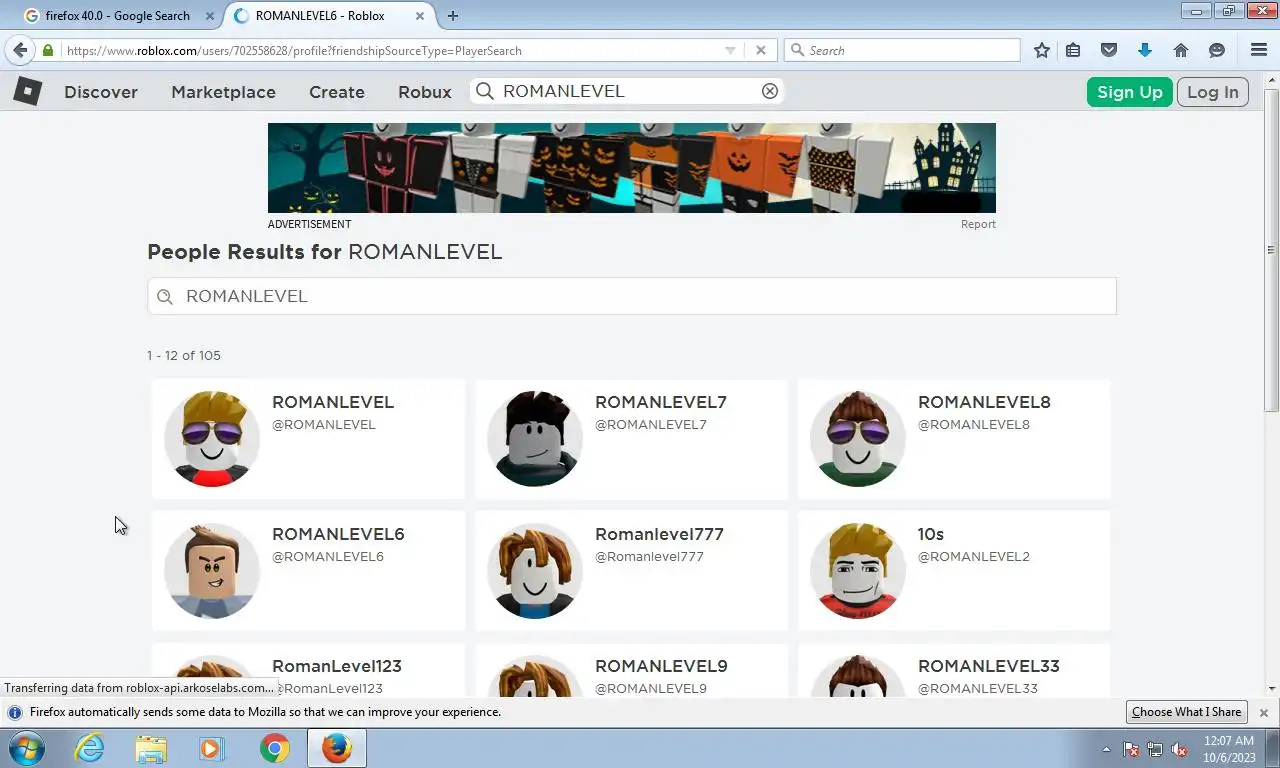
Task: Click the muted volume tray icon
Action: 1180,749
